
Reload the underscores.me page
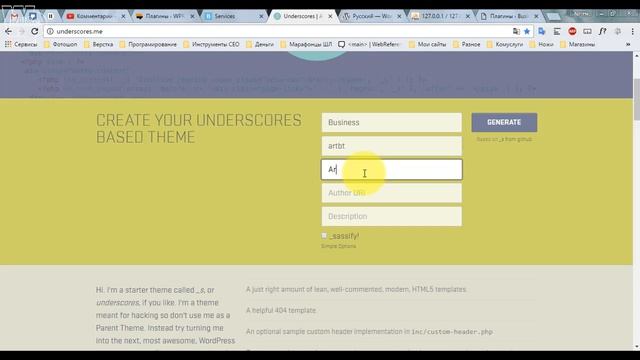pyautogui.click(x=35, y=31)
